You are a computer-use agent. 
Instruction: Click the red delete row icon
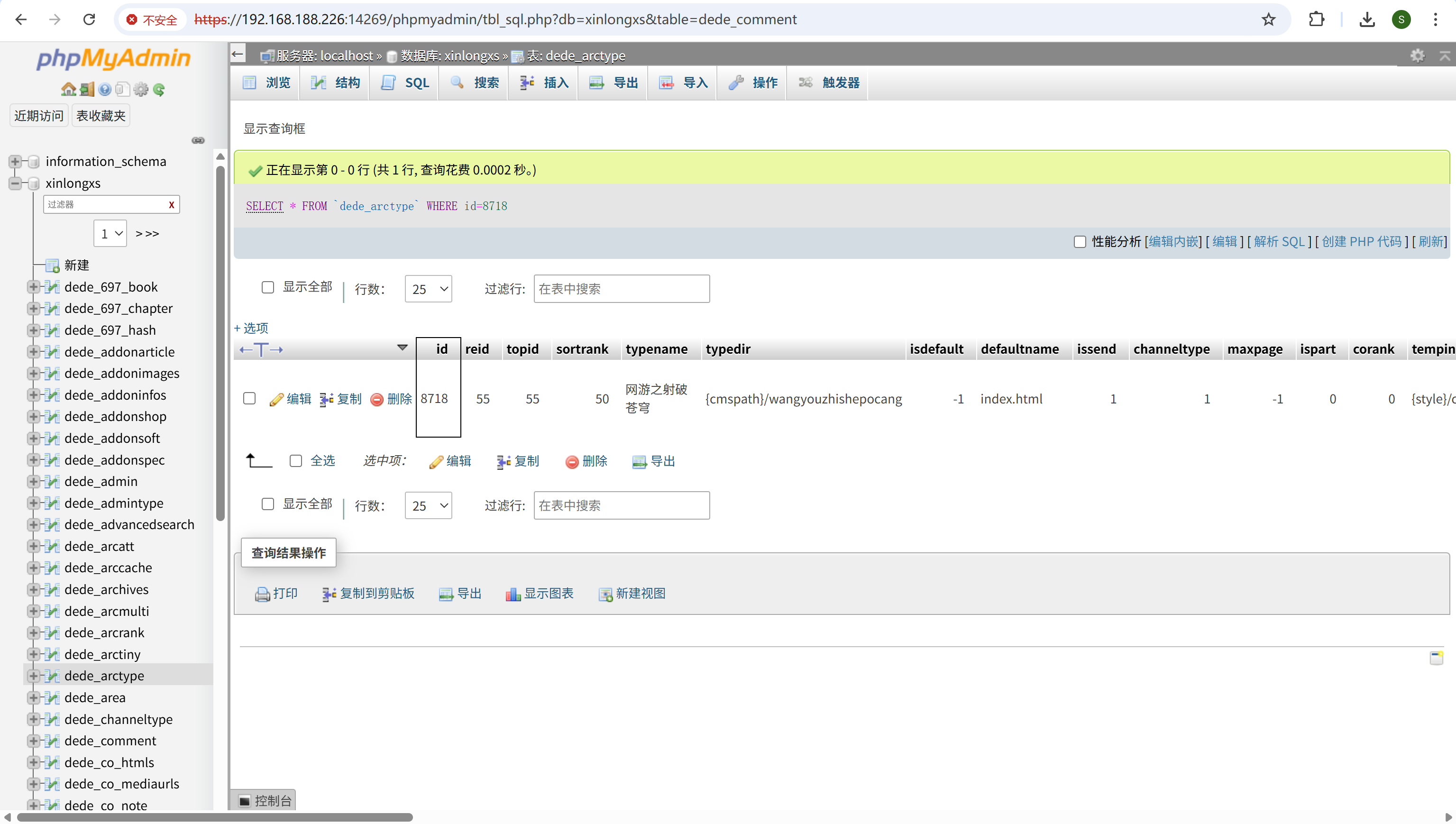pos(377,399)
